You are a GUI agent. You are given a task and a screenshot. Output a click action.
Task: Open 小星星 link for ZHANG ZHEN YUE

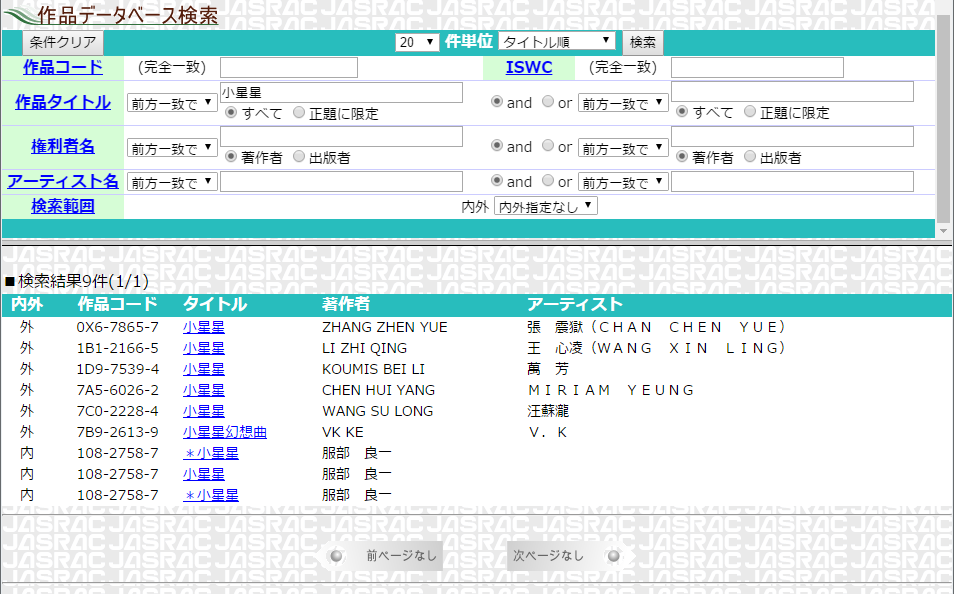pyautogui.click(x=204, y=327)
